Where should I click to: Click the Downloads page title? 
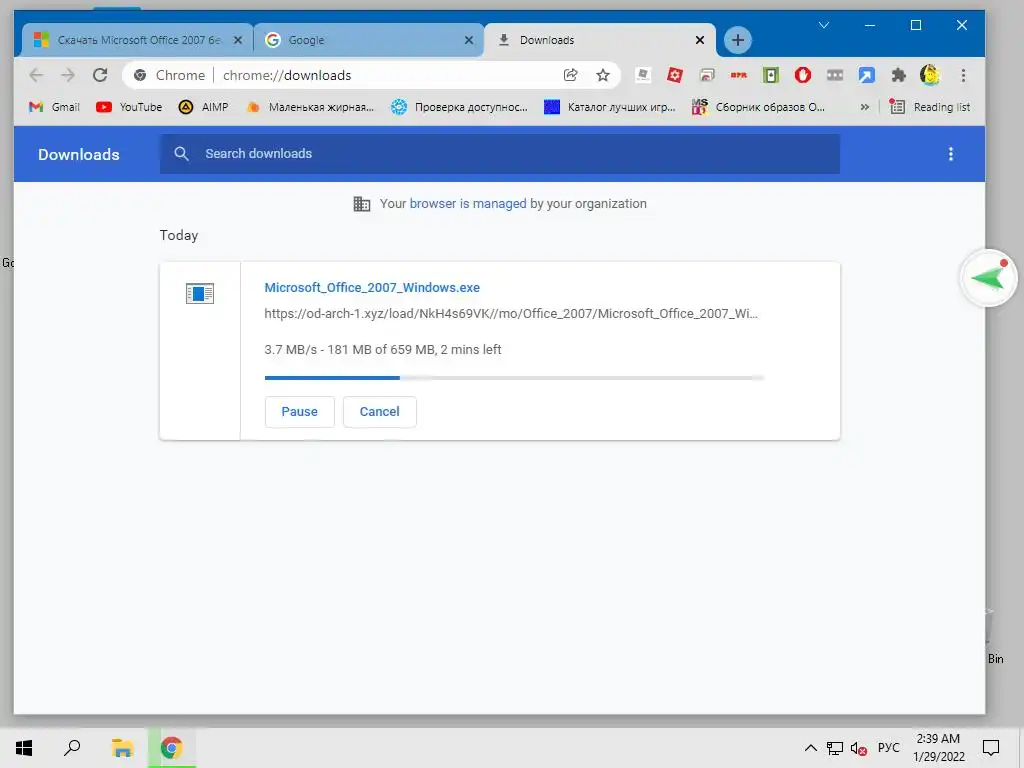pyautogui.click(x=79, y=155)
